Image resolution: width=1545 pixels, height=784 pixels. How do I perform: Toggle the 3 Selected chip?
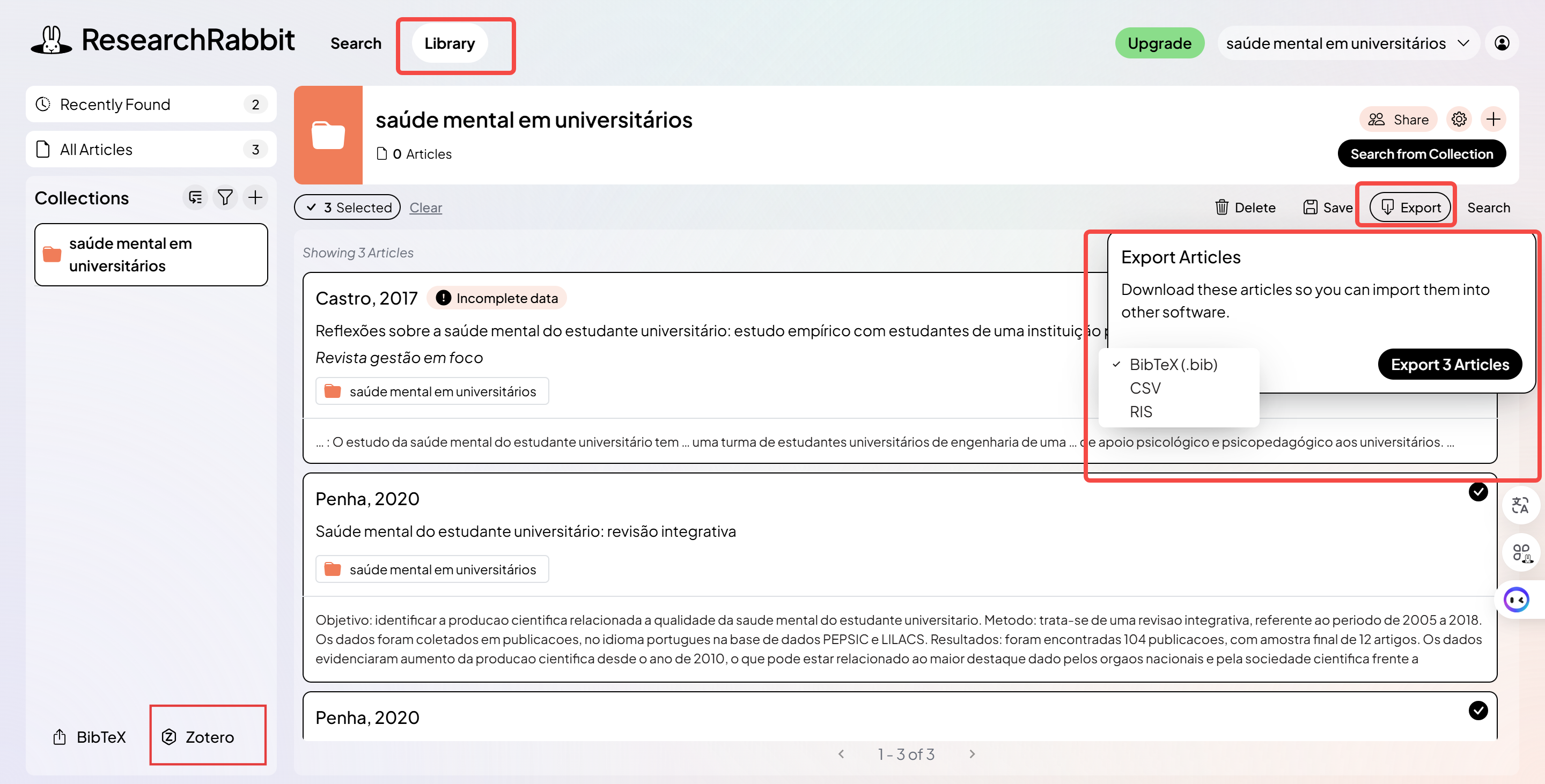tap(347, 208)
